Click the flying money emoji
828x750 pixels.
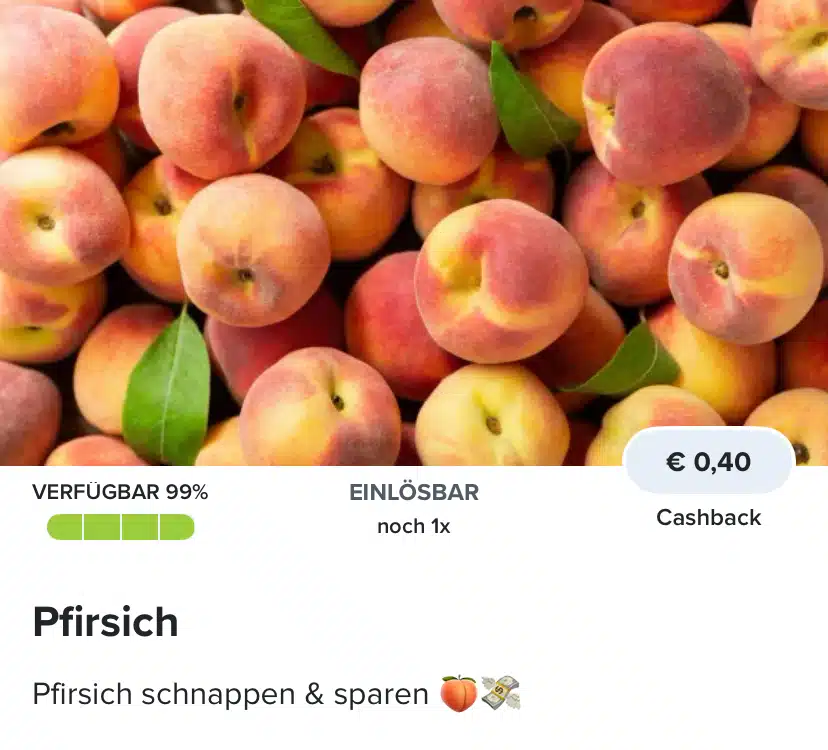point(501,692)
